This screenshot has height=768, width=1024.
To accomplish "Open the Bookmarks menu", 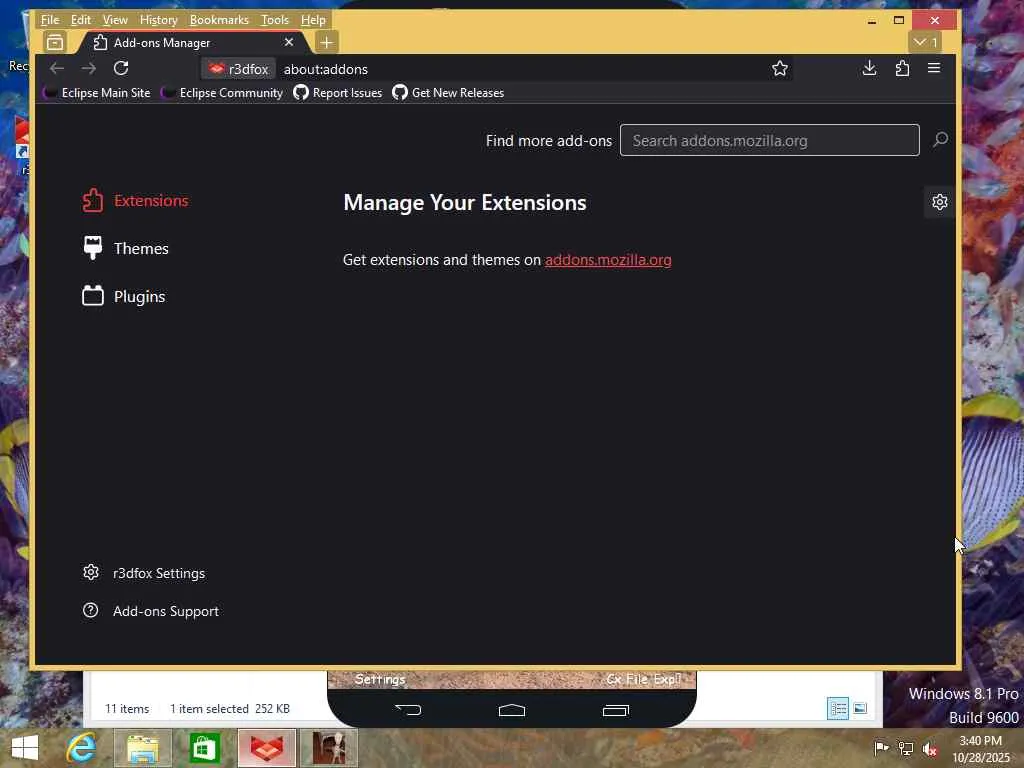I will (219, 20).
